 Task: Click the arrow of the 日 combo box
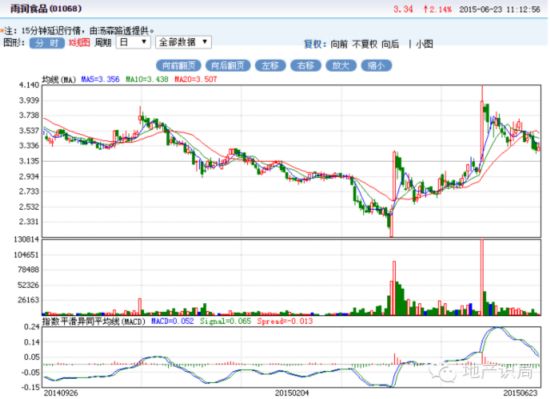pyautogui.click(x=144, y=42)
